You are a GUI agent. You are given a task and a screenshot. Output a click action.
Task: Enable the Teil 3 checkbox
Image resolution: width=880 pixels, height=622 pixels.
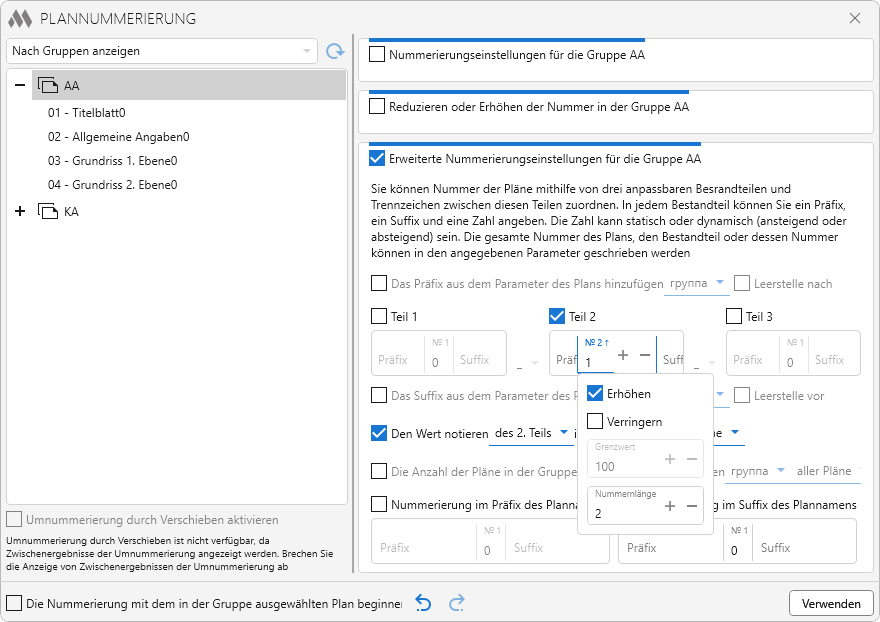pyautogui.click(x=735, y=317)
